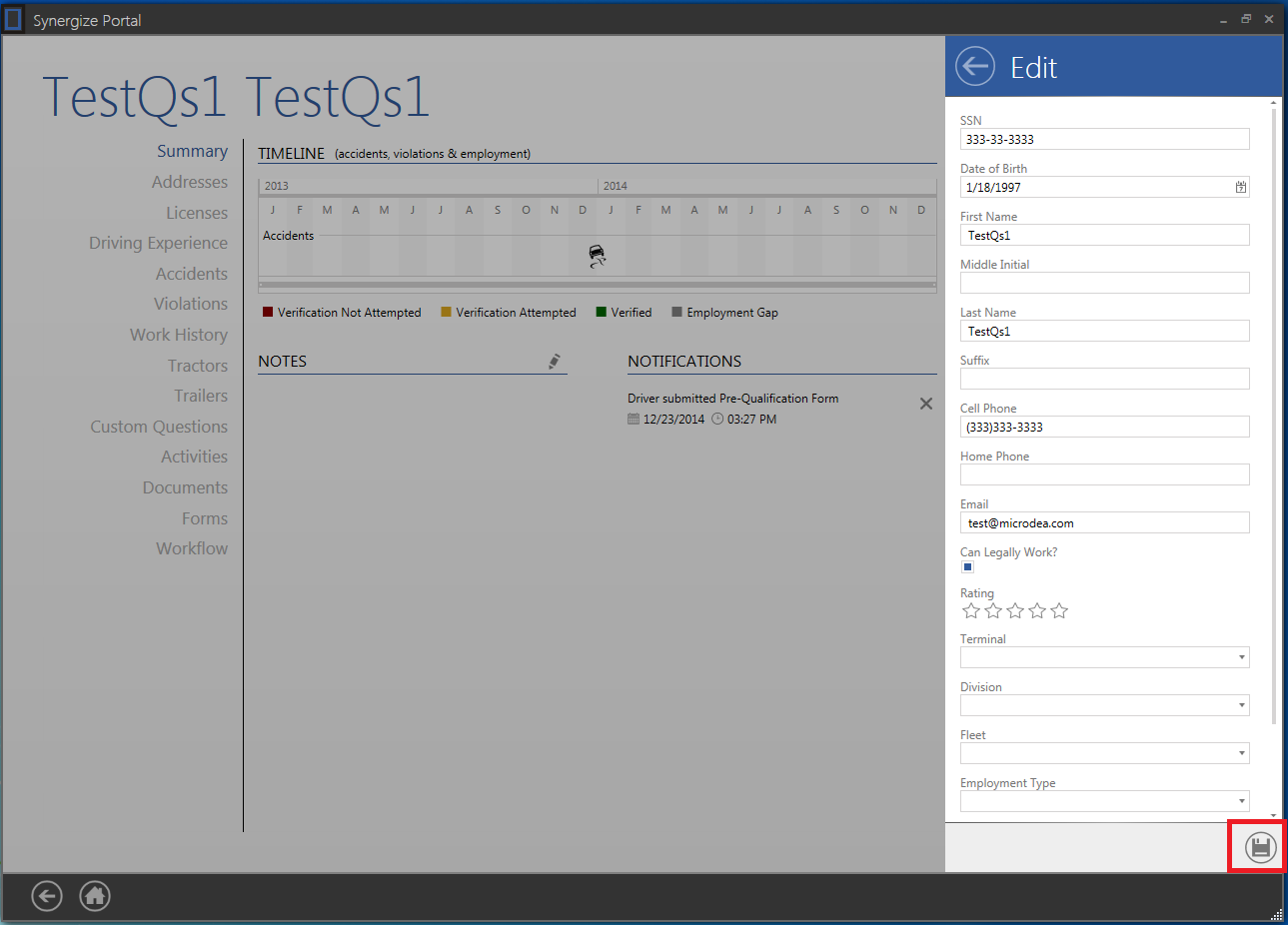
Task: Click the home icon in bottom bar
Action: pyautogui.click(x=95, y=896)
